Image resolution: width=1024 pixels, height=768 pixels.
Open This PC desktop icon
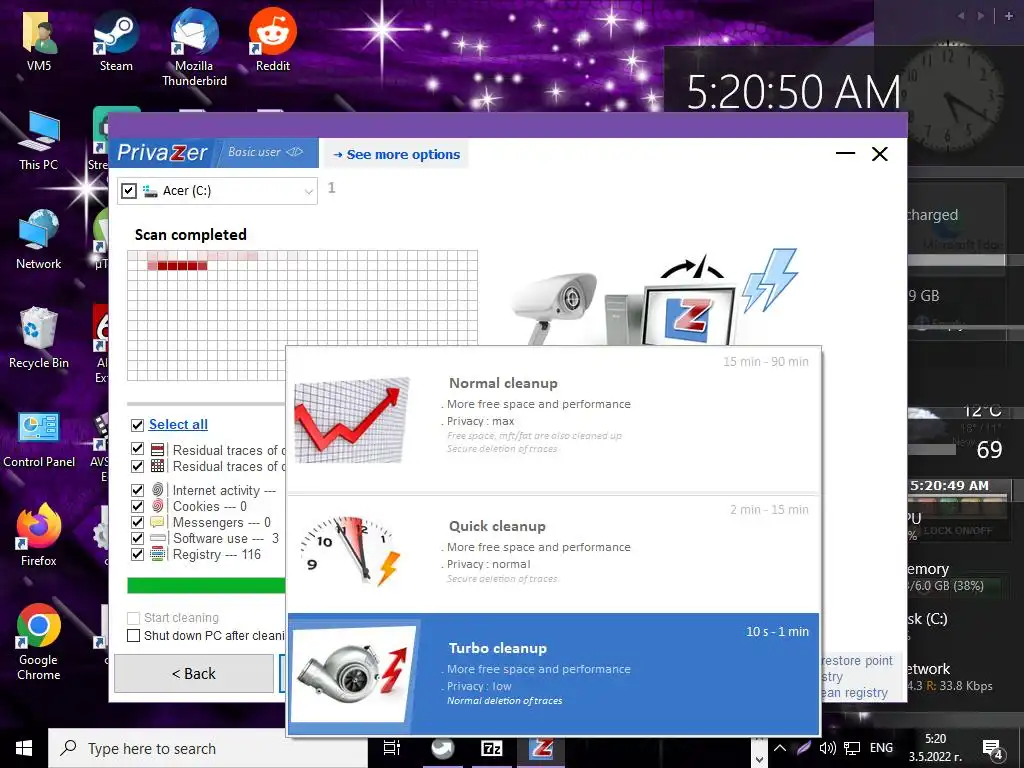(x=39, y=141)
